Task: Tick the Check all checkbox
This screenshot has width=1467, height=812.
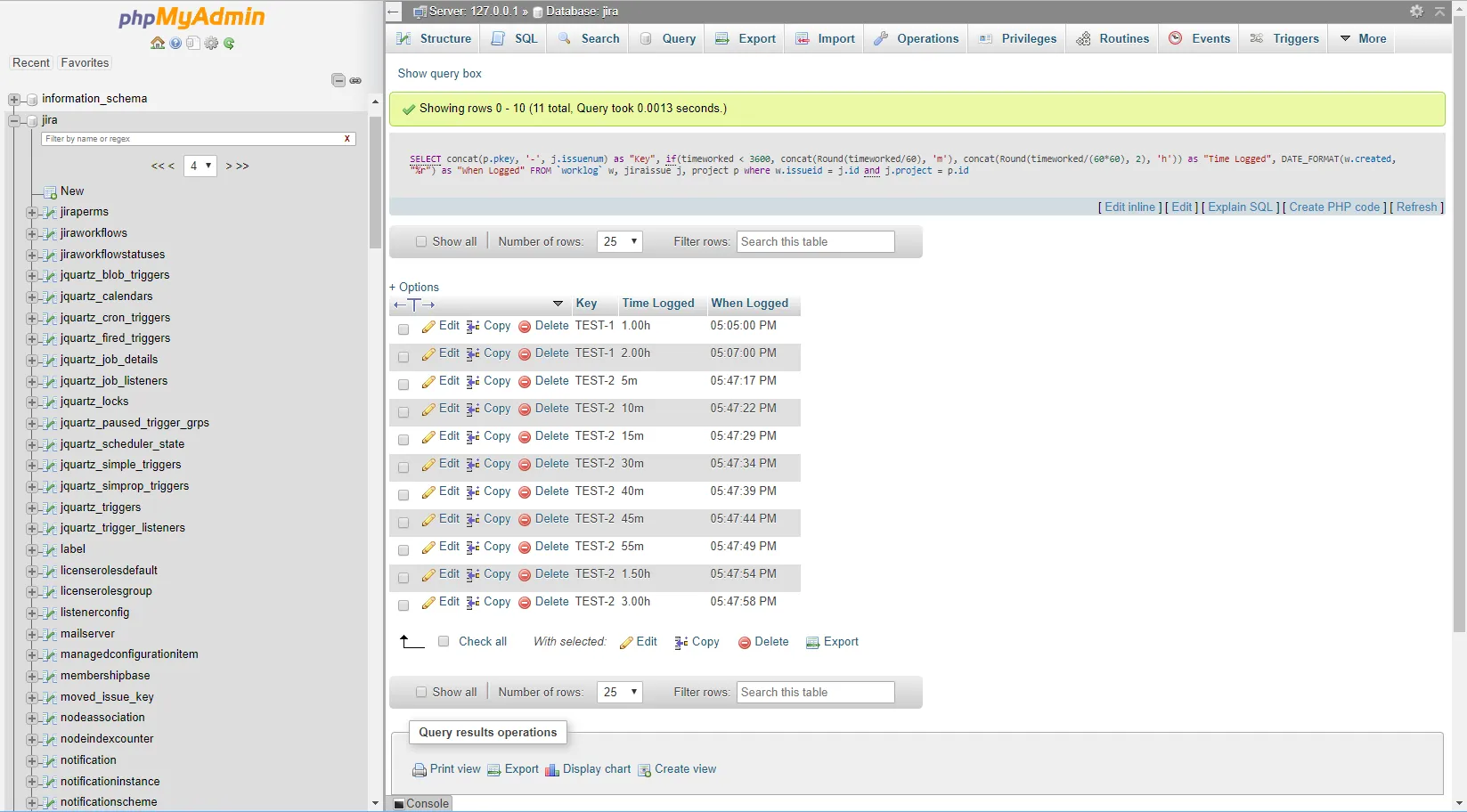Action: pyautogui.click(x=444, y=641)
